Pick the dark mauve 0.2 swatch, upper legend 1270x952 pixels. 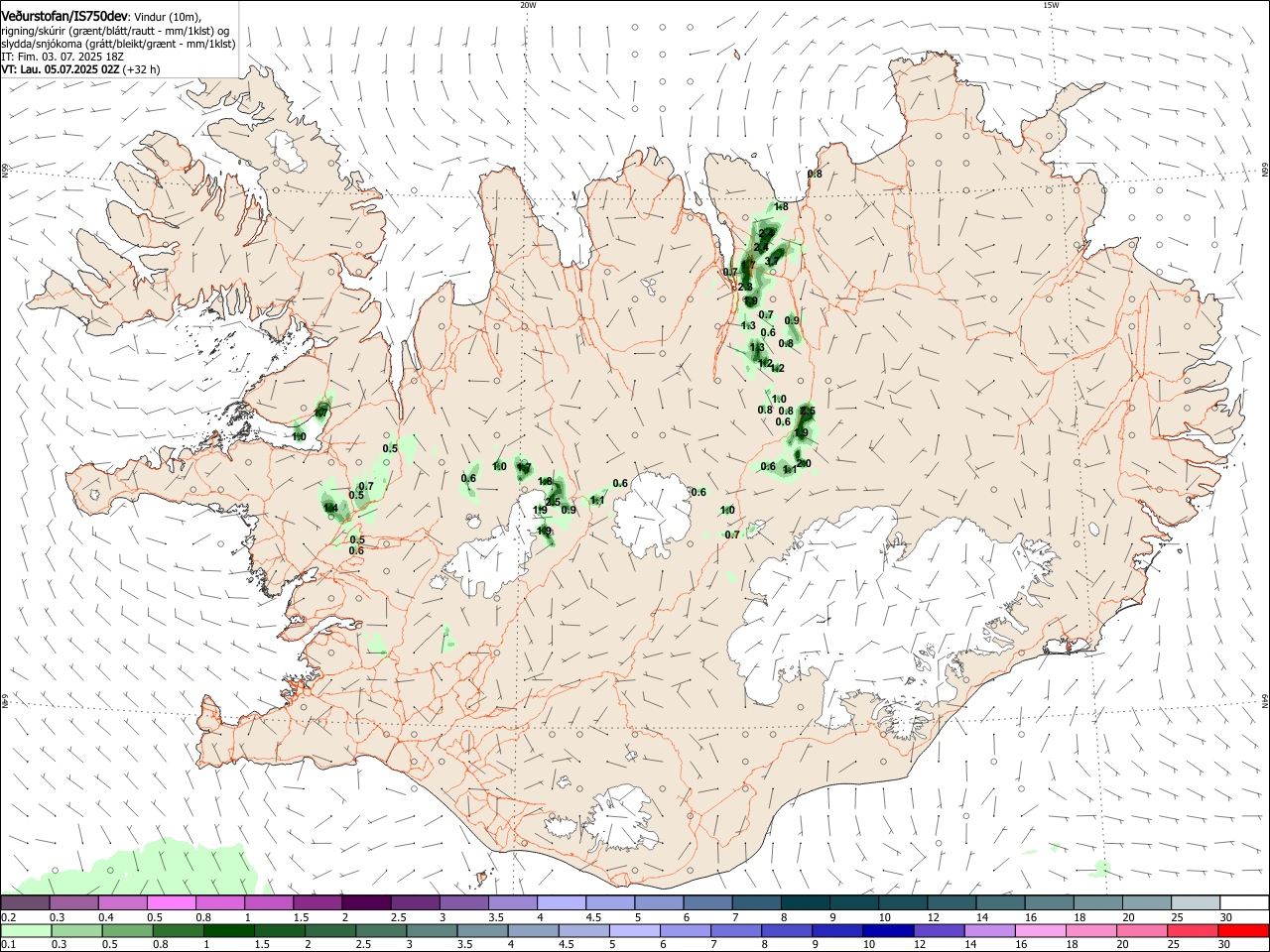(25, 903)
